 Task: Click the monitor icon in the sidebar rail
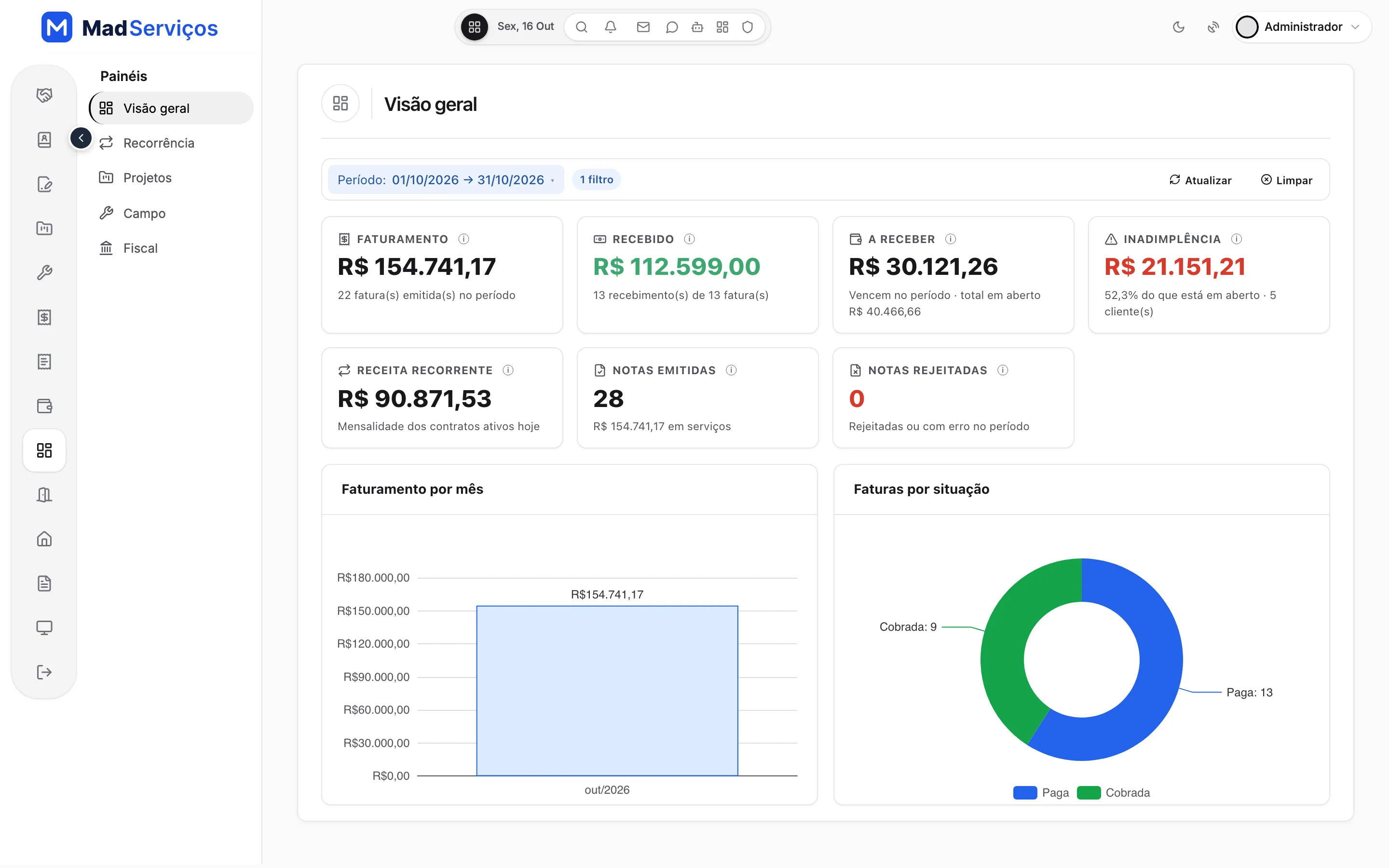click(x=44, y=627)
